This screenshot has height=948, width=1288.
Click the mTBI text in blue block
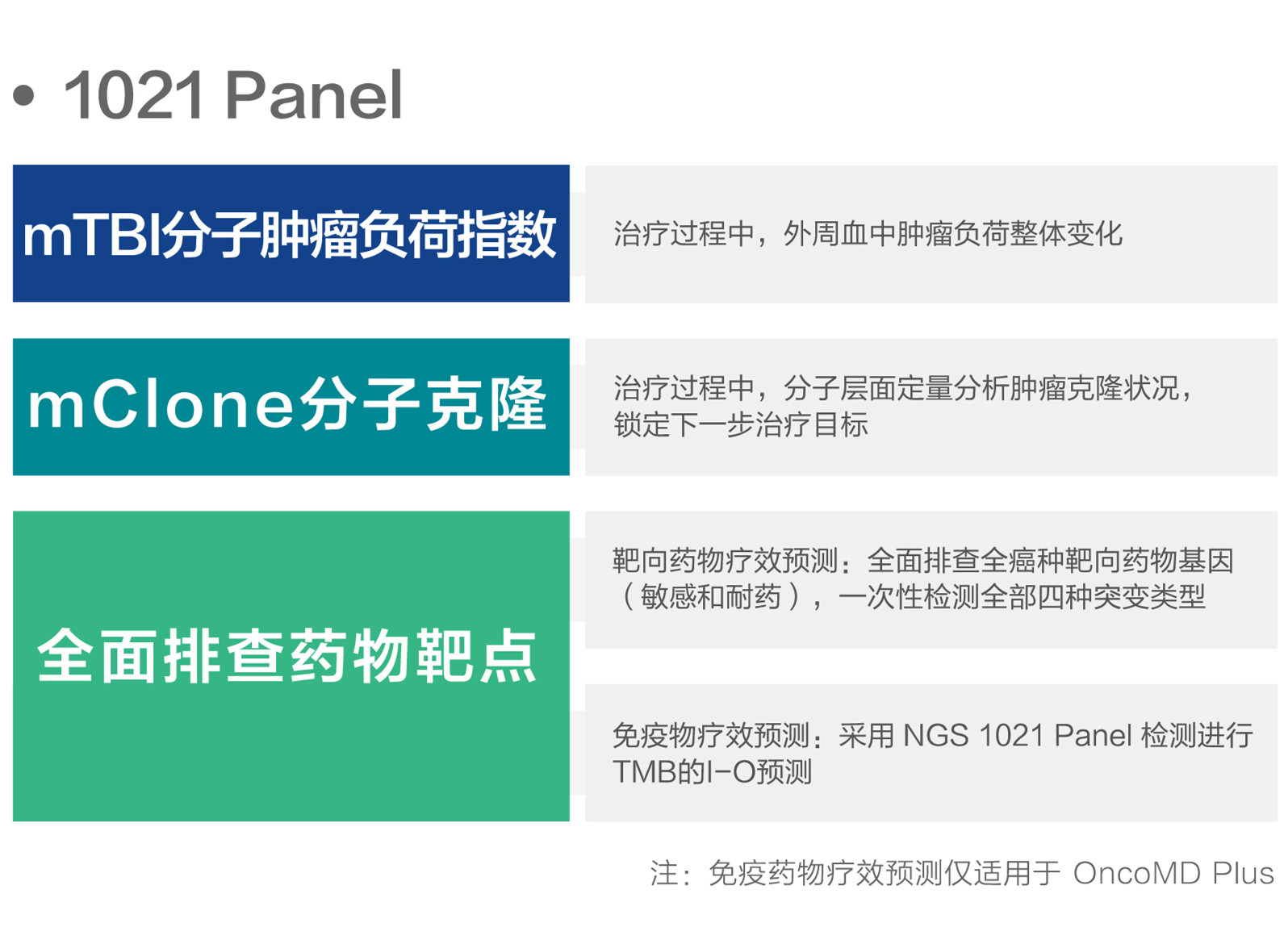tap(91, 236)
